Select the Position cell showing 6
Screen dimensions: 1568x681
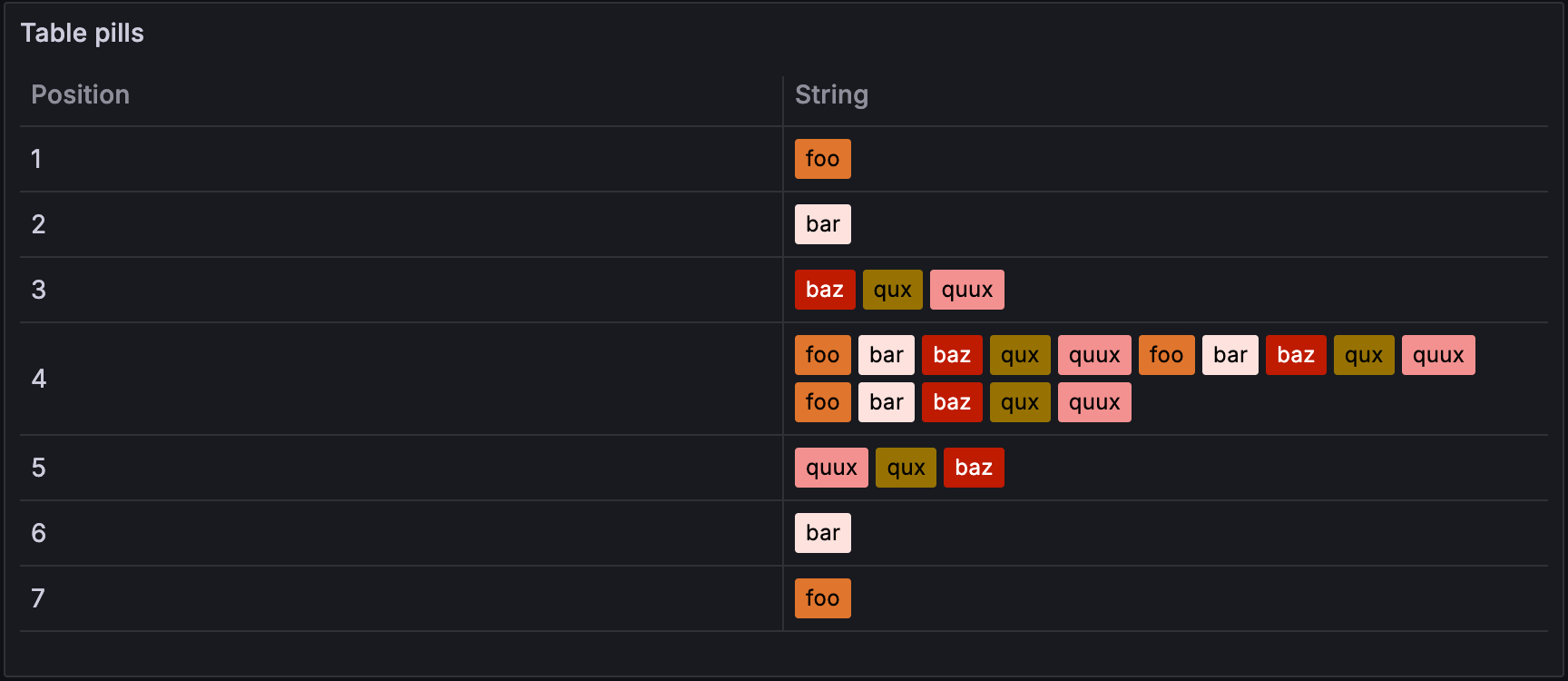coord(38,533)
